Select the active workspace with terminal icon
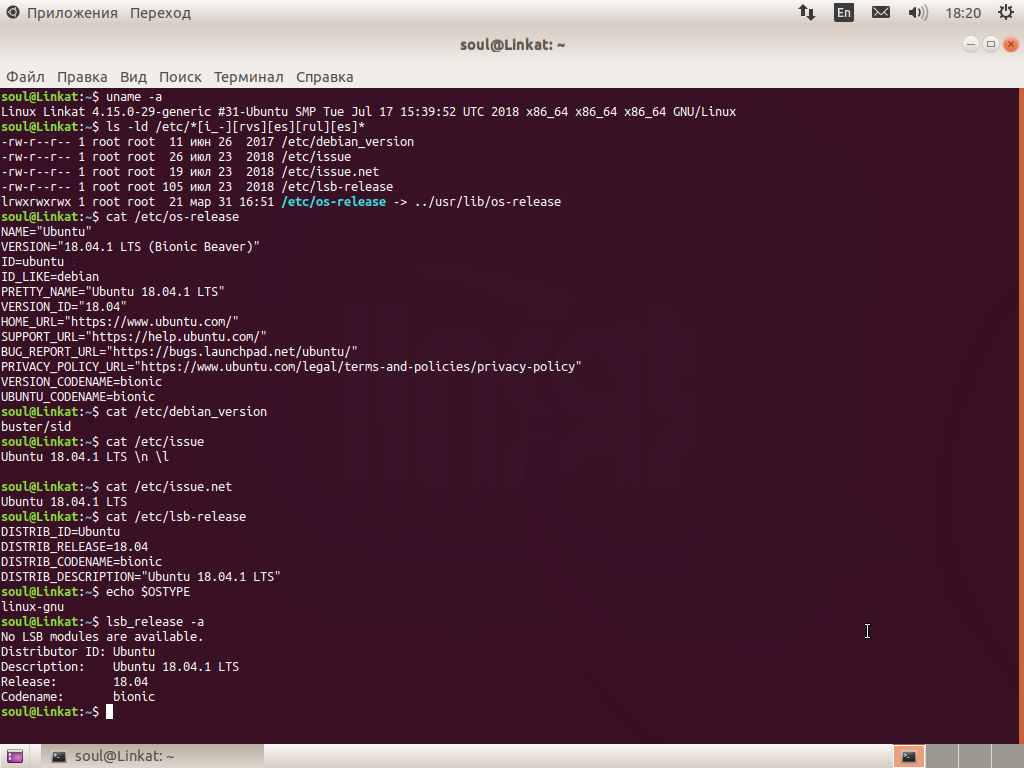This screenshot has width=1024, height=768. [x=908, y=756]
